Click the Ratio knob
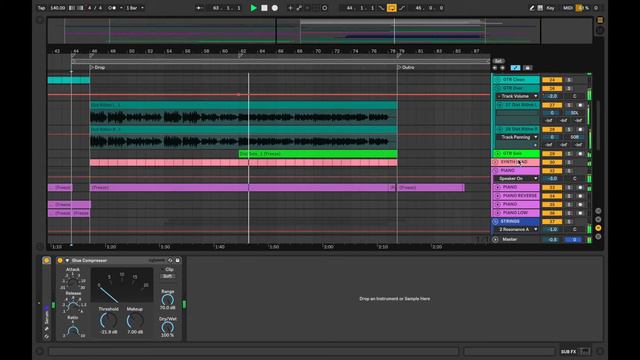640x360 pixels. 73,330
